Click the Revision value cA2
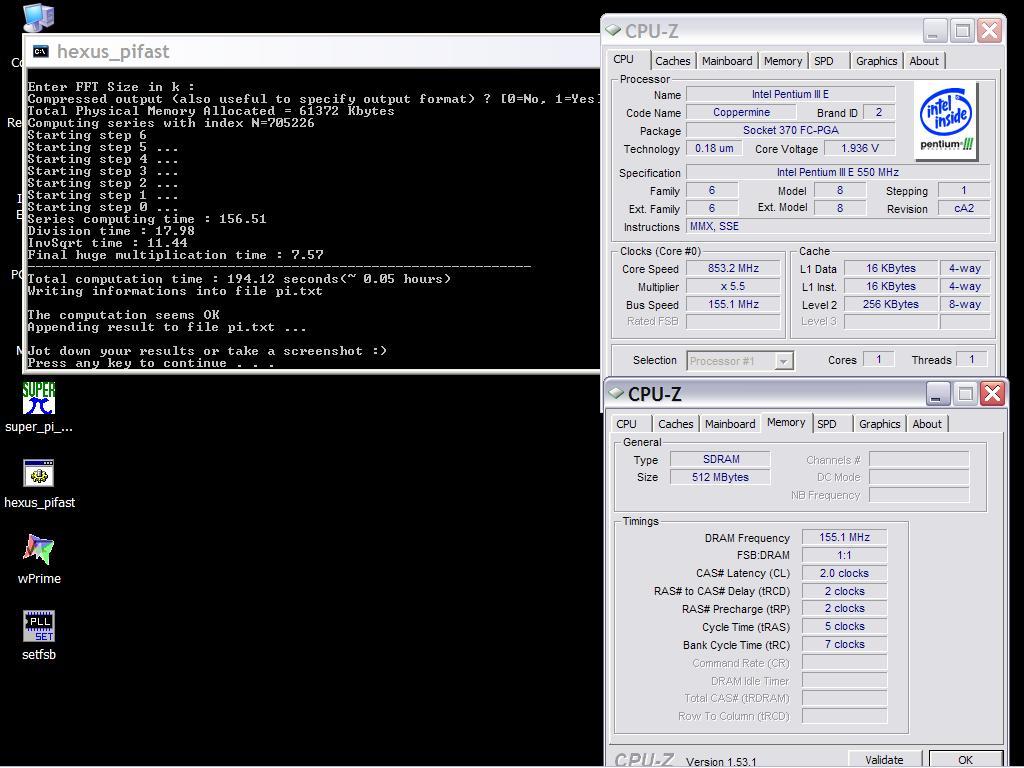 (x=964, y=208)
